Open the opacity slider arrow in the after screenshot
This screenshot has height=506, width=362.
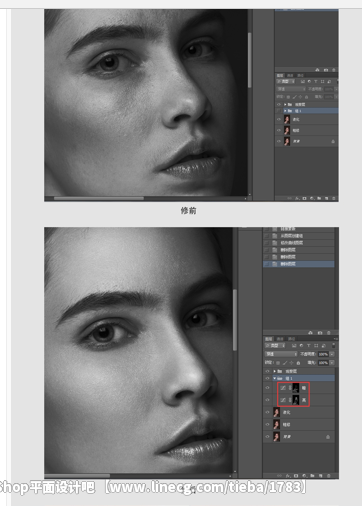coord(332,354)
